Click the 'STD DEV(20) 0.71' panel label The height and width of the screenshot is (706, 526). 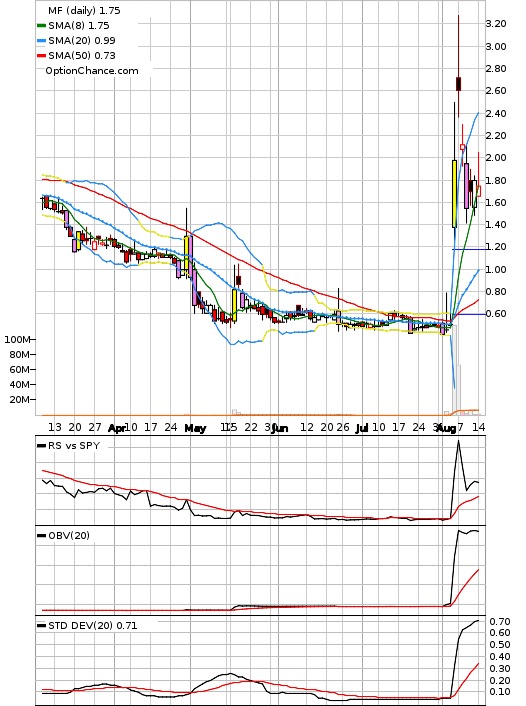pos(92,625)
